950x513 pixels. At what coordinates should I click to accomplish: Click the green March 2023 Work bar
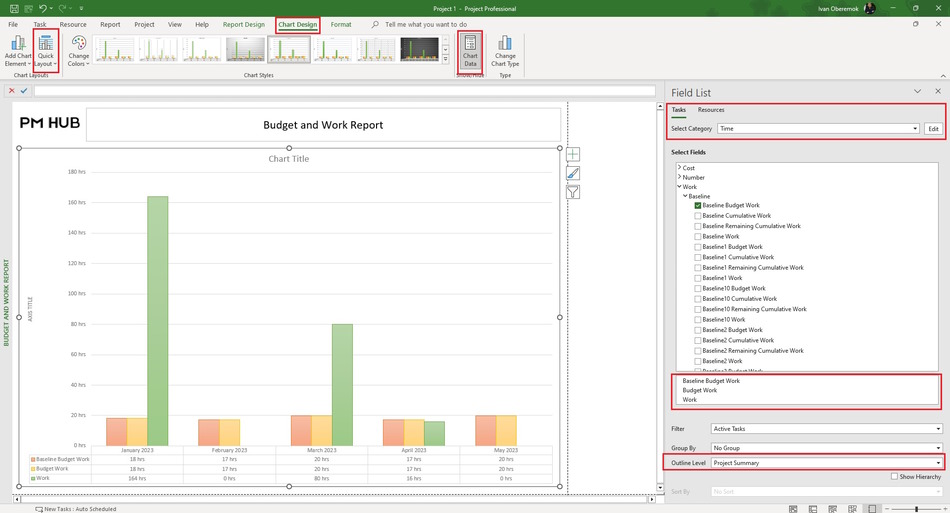pos(342,385)
